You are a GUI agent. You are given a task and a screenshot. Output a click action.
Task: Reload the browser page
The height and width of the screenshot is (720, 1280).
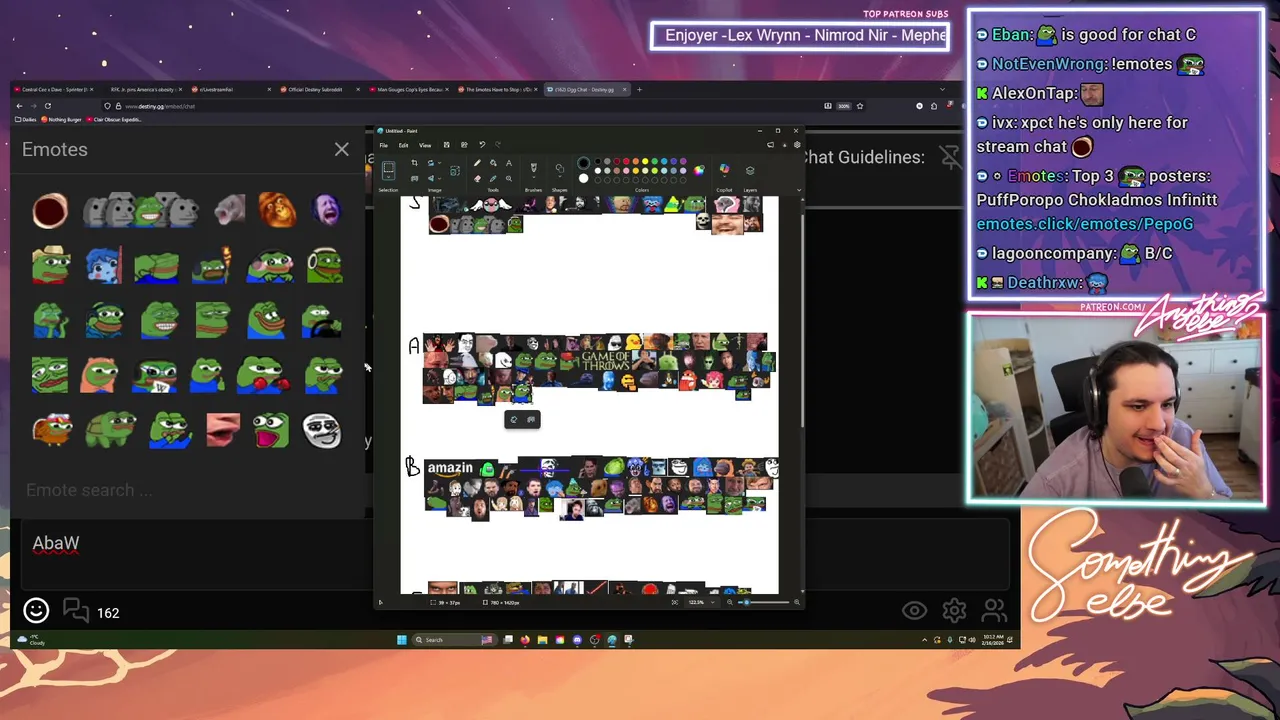47,106
